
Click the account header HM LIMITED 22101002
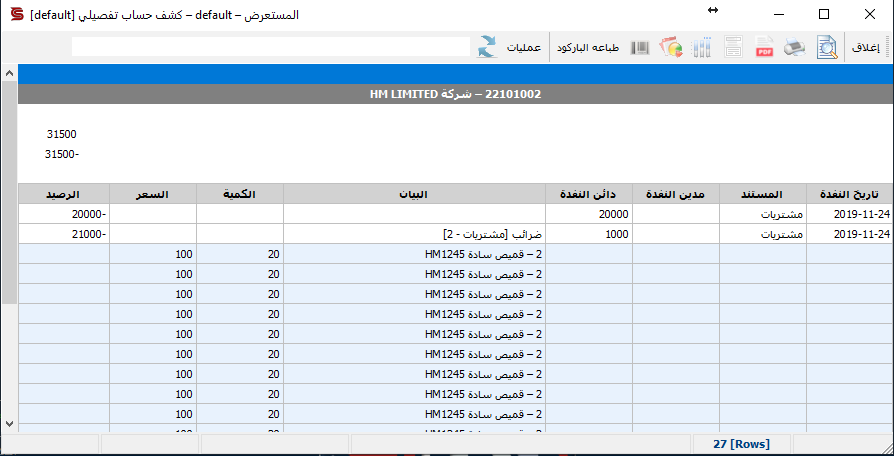pos(454,94)
